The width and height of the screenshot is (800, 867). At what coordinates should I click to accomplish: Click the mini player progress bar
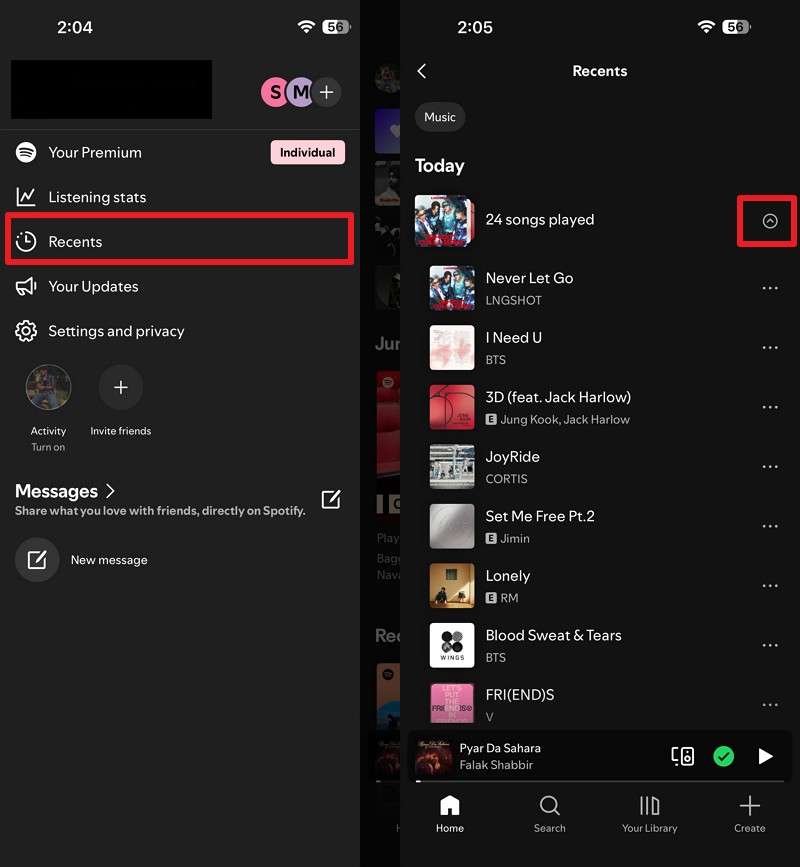pos(600,781)
